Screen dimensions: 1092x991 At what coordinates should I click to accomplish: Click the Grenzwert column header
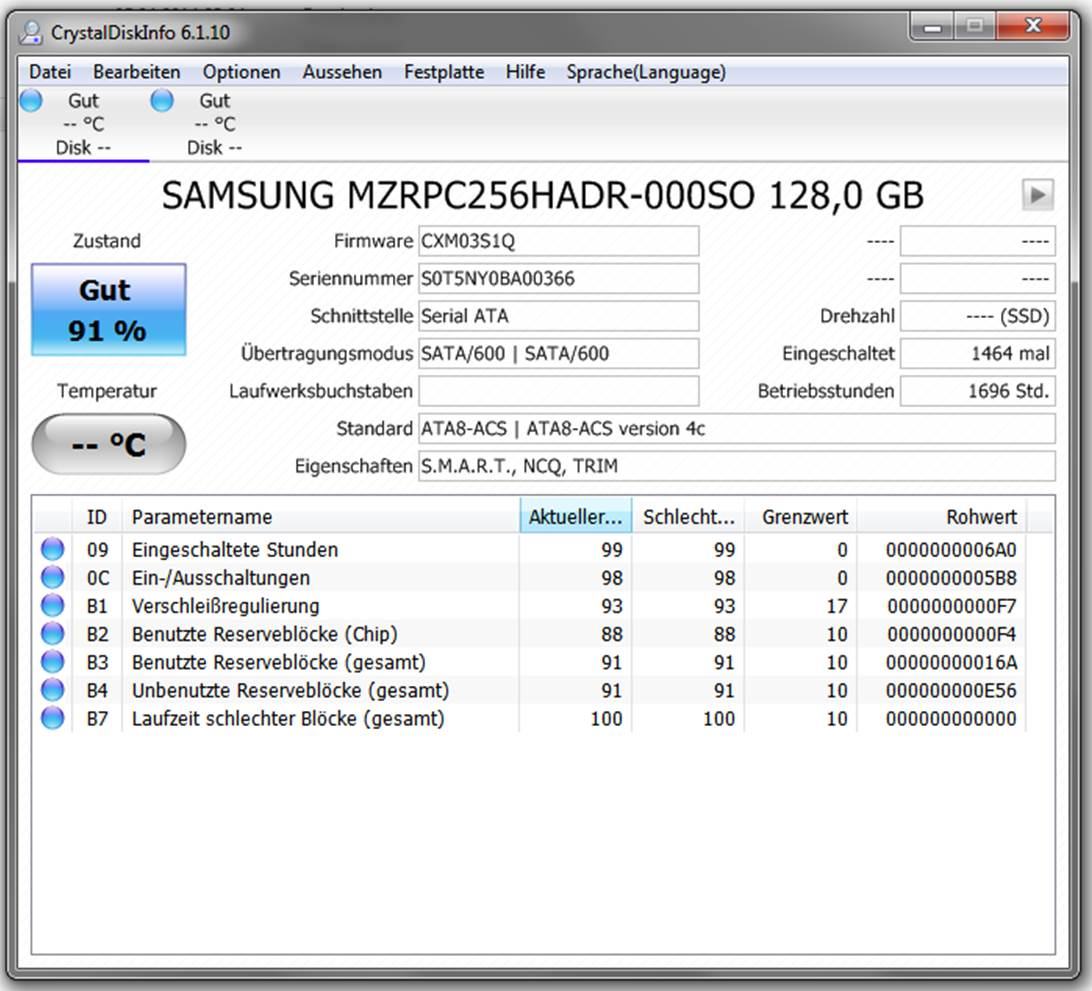(x=801, y=517)
